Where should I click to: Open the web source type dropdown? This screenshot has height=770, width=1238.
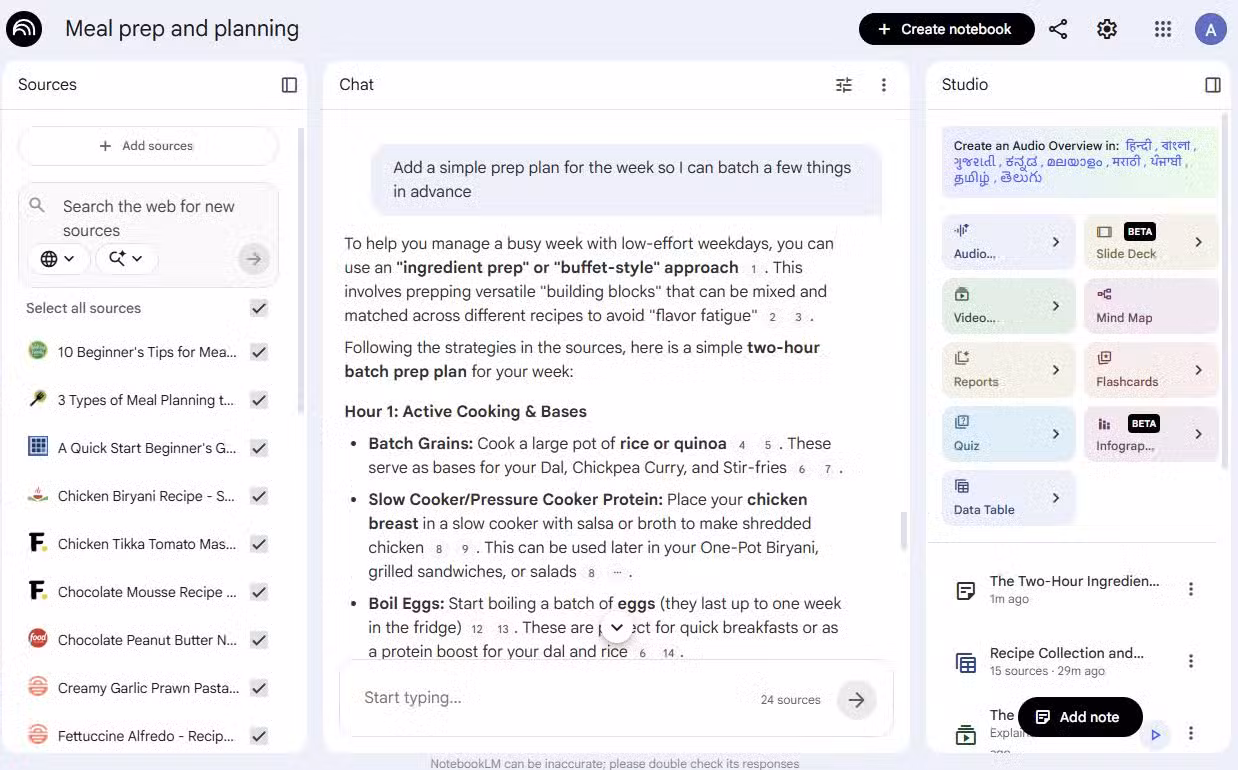coord(58,259)
